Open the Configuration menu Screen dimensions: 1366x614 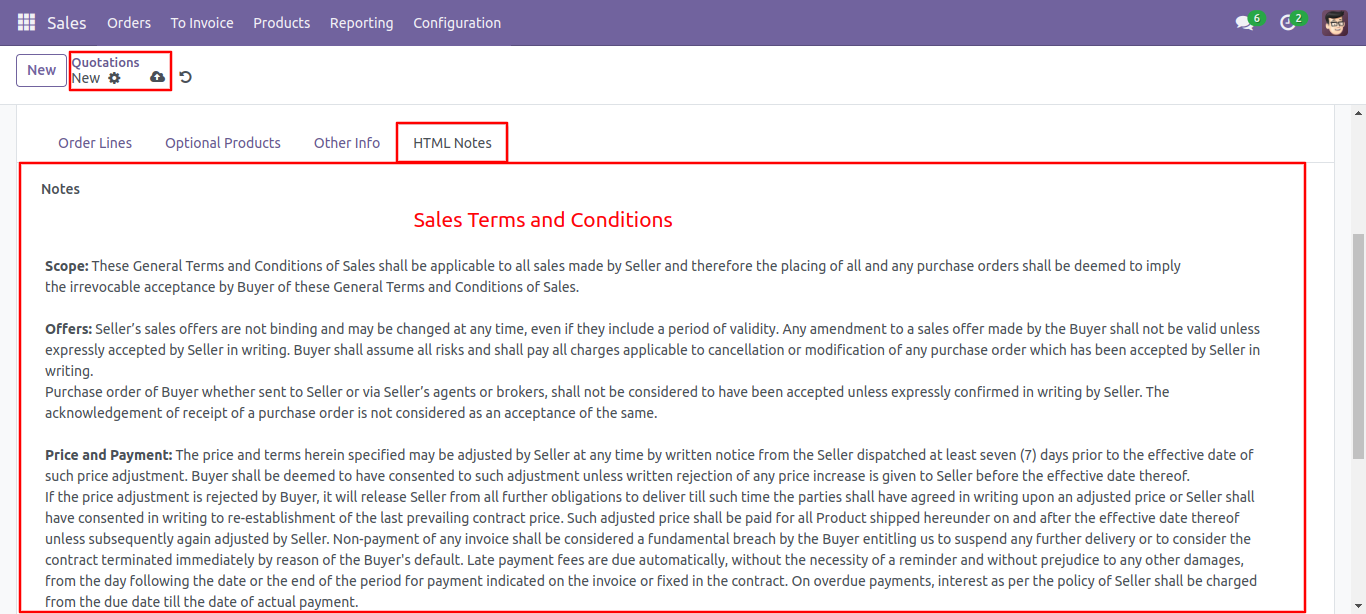[457, 22]
